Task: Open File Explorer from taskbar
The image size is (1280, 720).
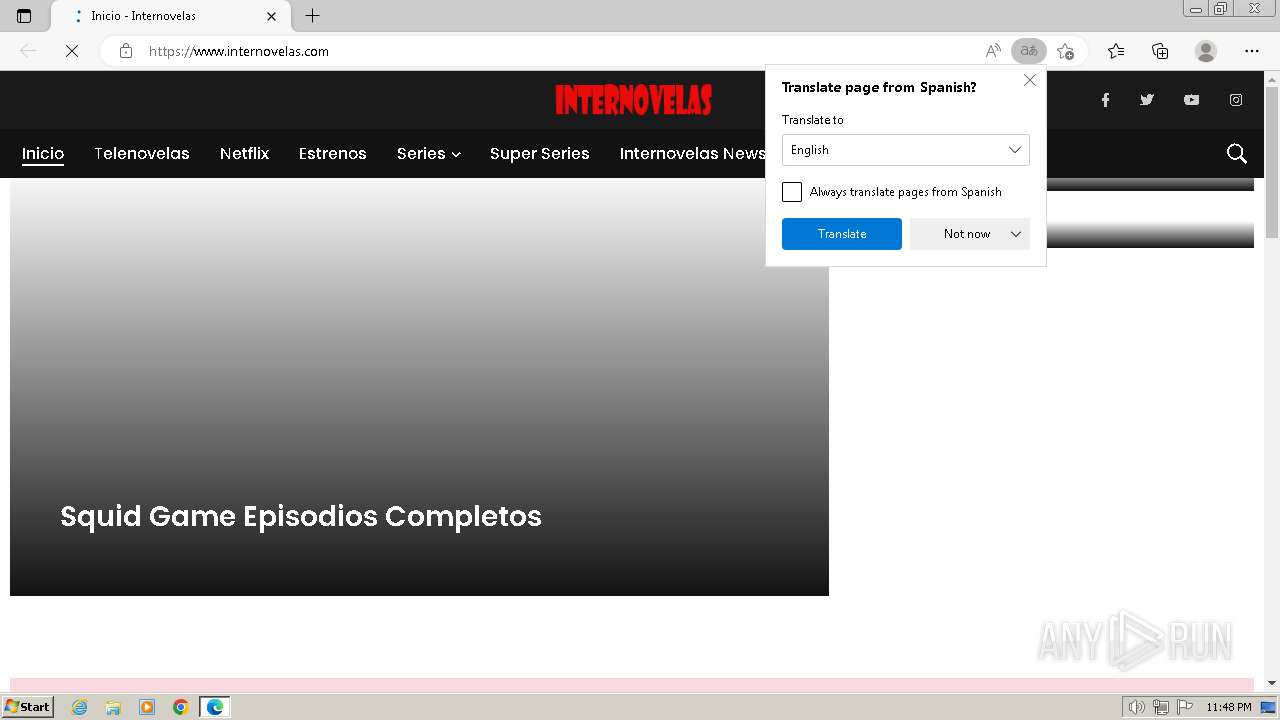Action: 113,707
